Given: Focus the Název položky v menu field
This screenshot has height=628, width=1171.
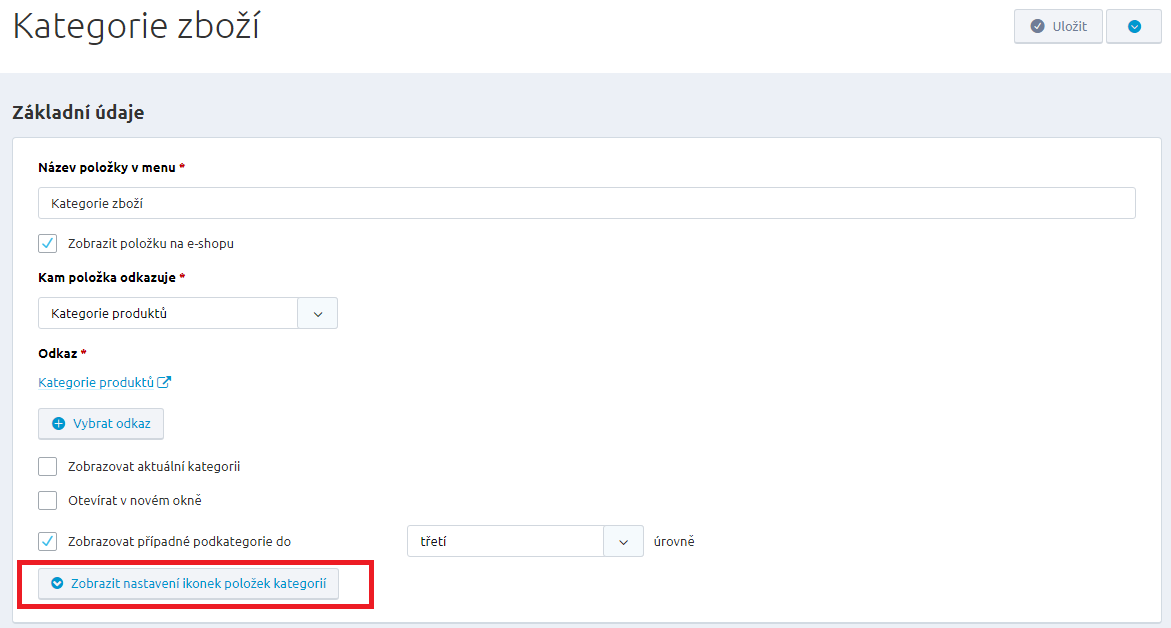Looking at the screenshot, I should [586, 203].
